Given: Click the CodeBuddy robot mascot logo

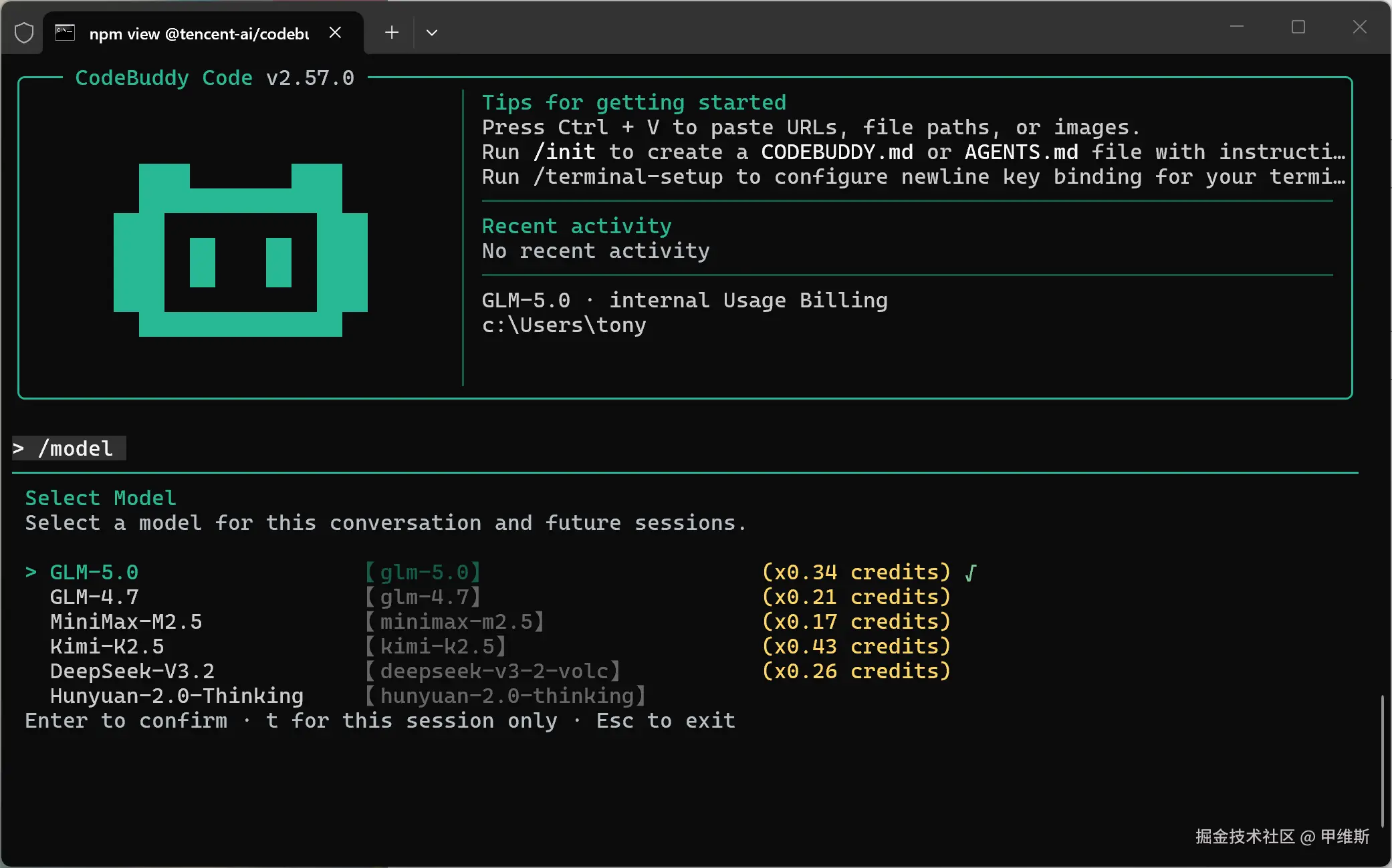Looking at the screenshot, I should (x=241, y=250).
